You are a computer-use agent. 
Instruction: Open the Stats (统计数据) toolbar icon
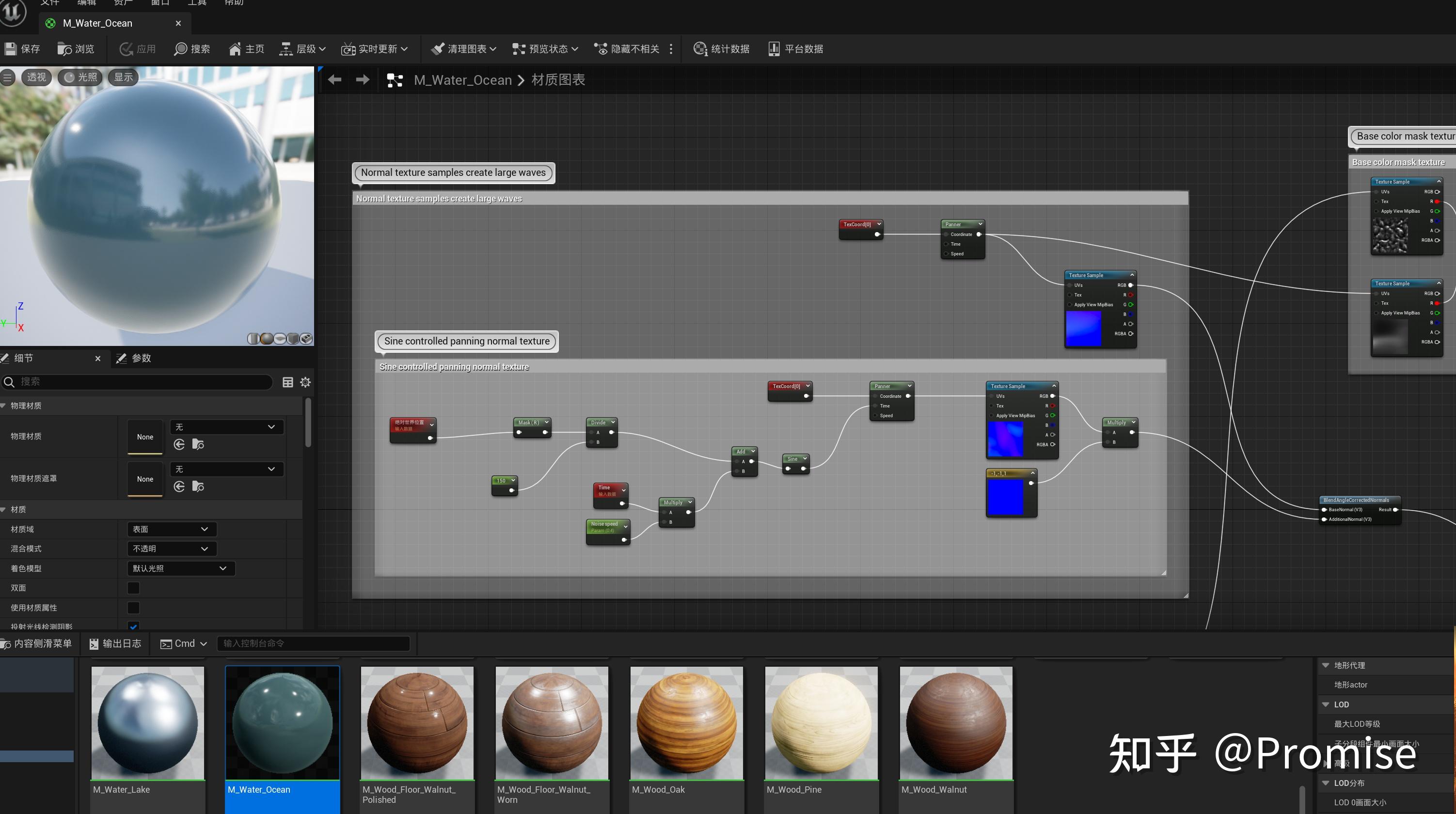700,49
